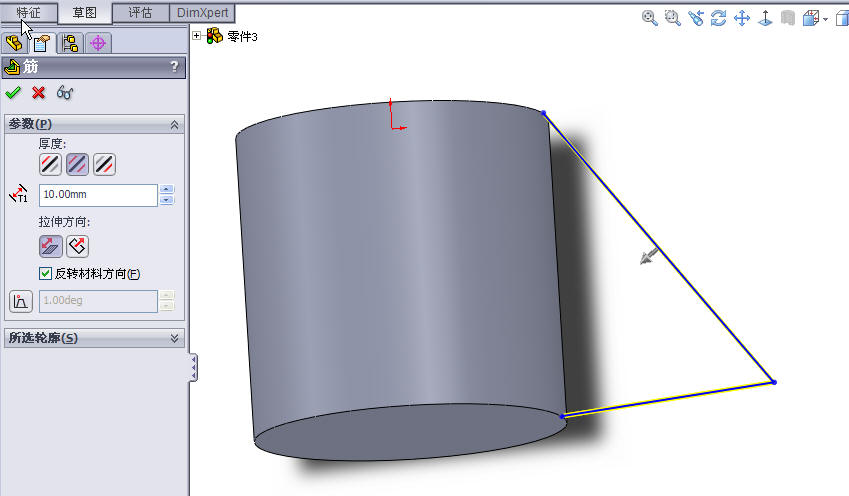The height and width of the screenshot is (496, 849).
Task: Click the rib direction arrow in viewport
Action: click(x=649, y=256)
